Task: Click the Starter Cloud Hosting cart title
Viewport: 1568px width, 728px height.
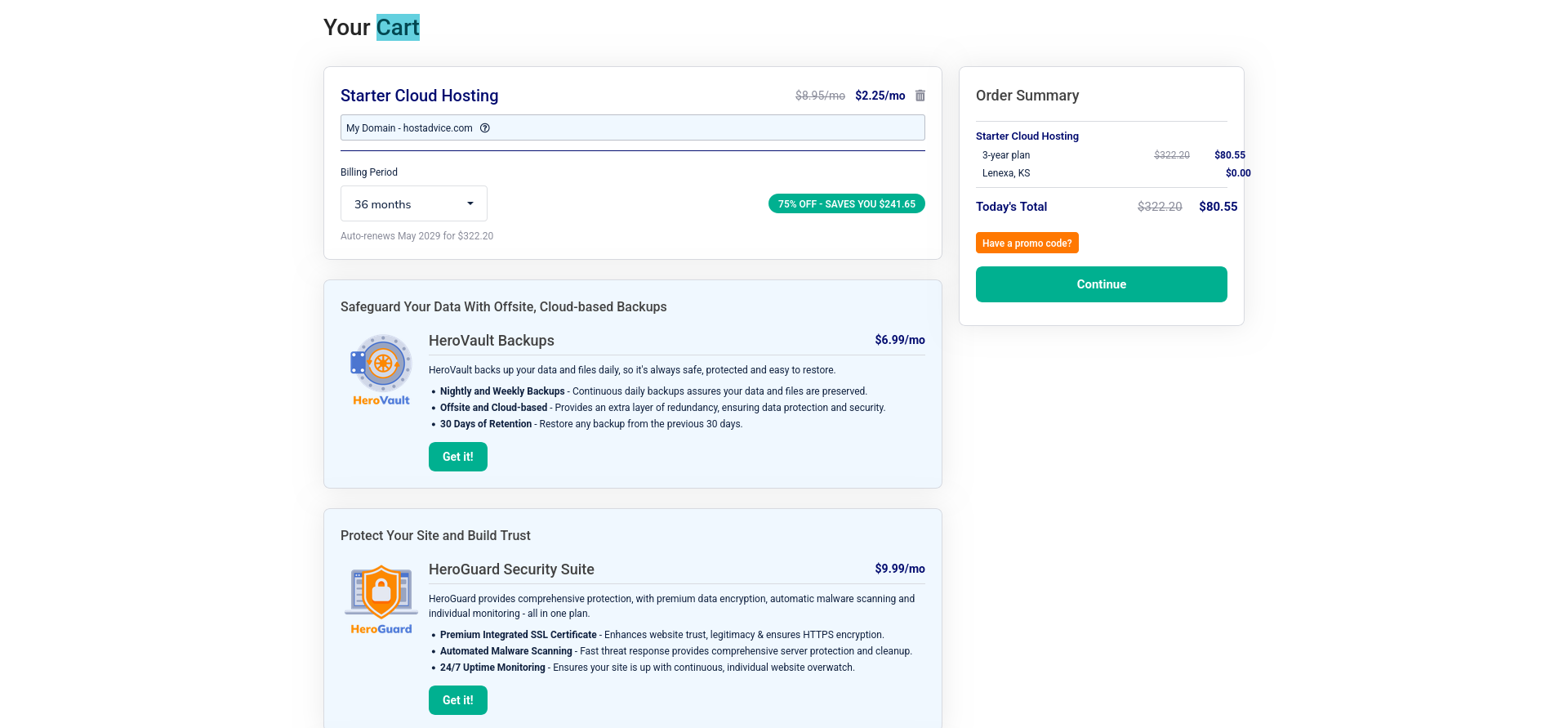Action: (419, 96)
